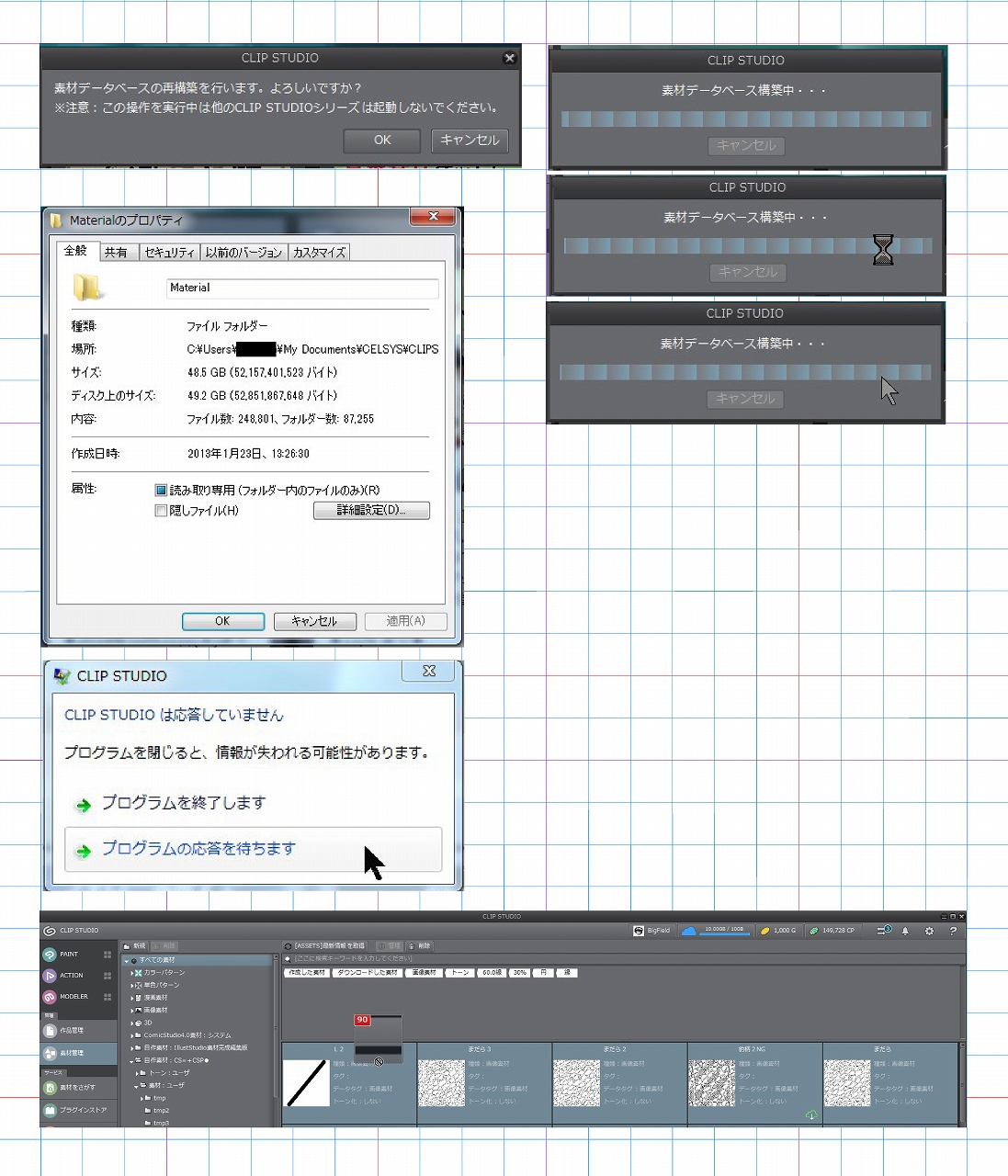Click the grid icon beside MODELER
Image resolution: width=1008 pixels, height=1176 pixels.
[108, 997]
